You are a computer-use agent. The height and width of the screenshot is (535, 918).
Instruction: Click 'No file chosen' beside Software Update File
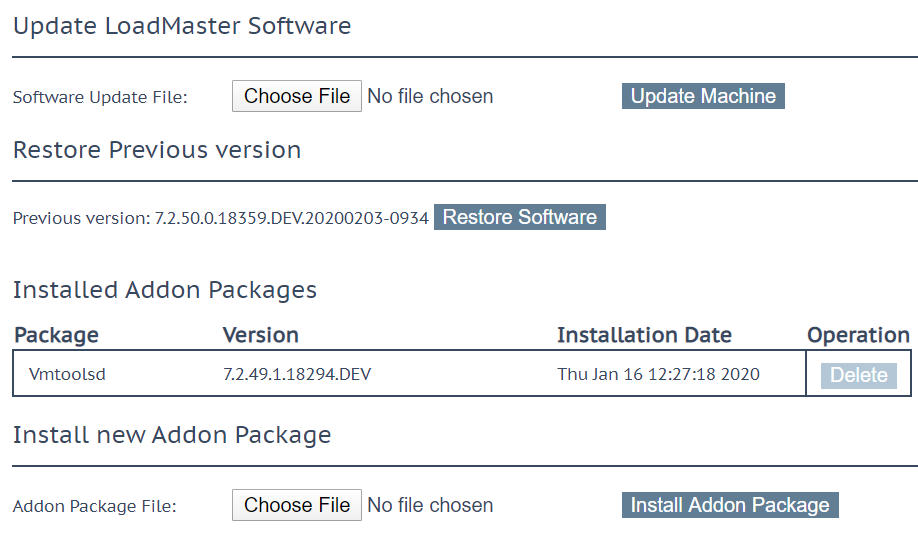click(430, 96)
